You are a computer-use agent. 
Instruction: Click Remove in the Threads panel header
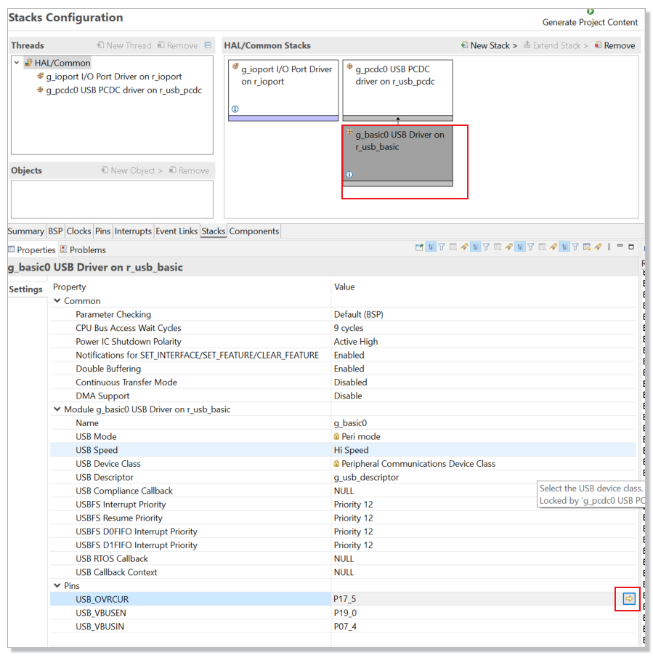[x=178, y=45]
